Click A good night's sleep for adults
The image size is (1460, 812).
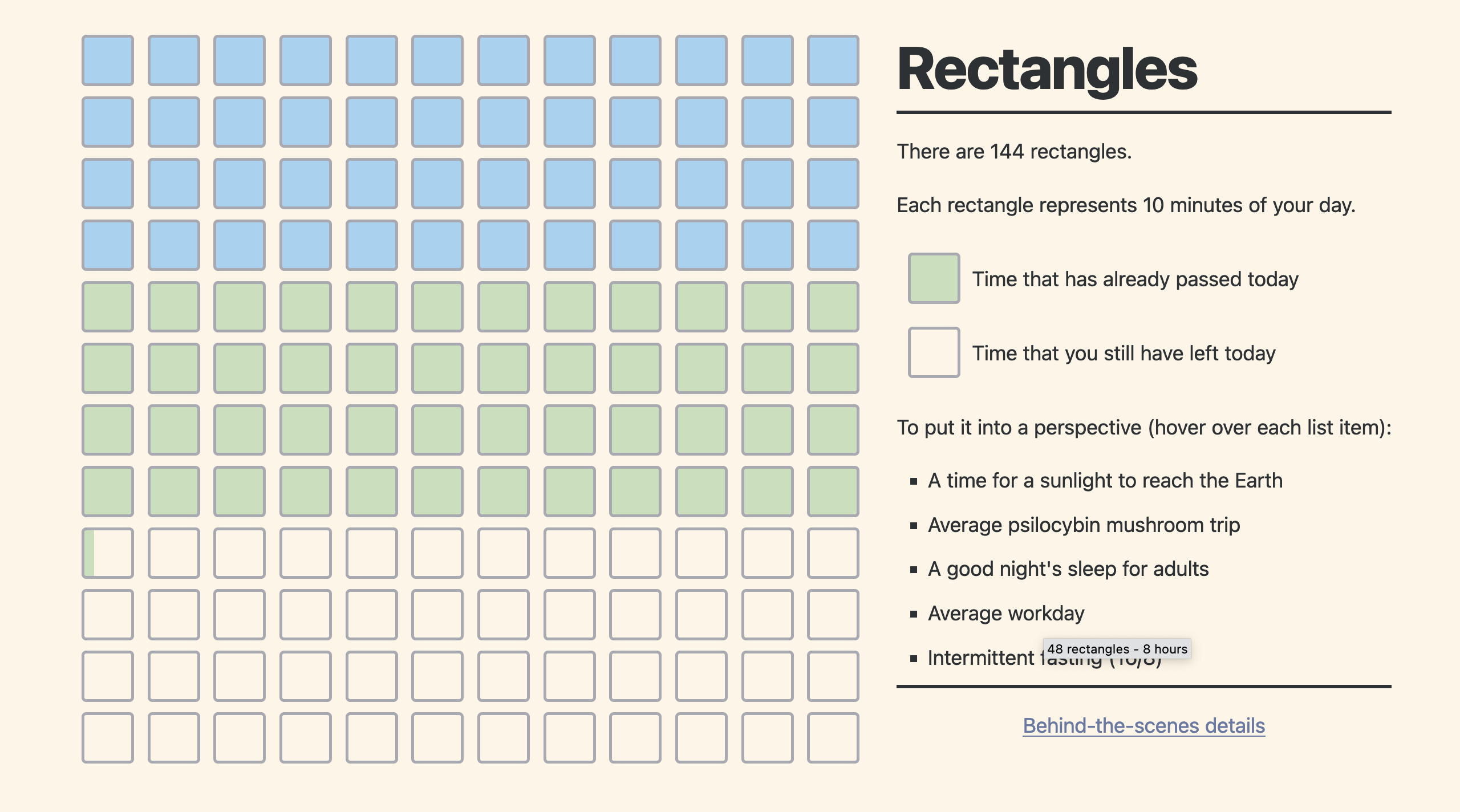pos(1066,569)
